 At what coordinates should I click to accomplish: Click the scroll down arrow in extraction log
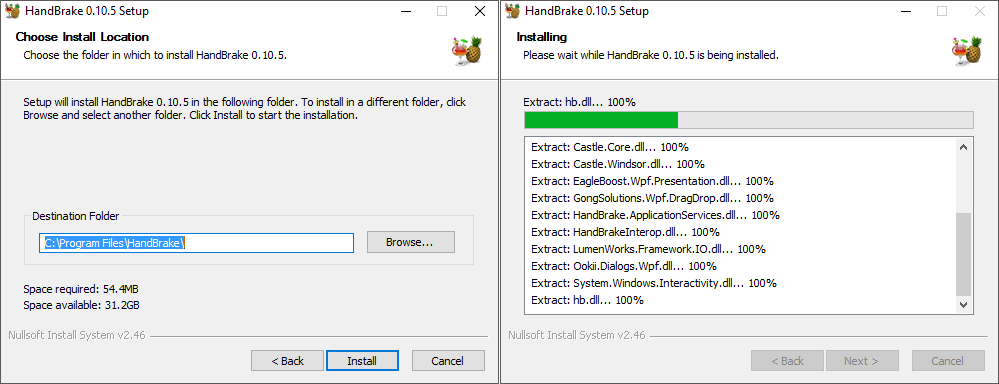point(963,305)
